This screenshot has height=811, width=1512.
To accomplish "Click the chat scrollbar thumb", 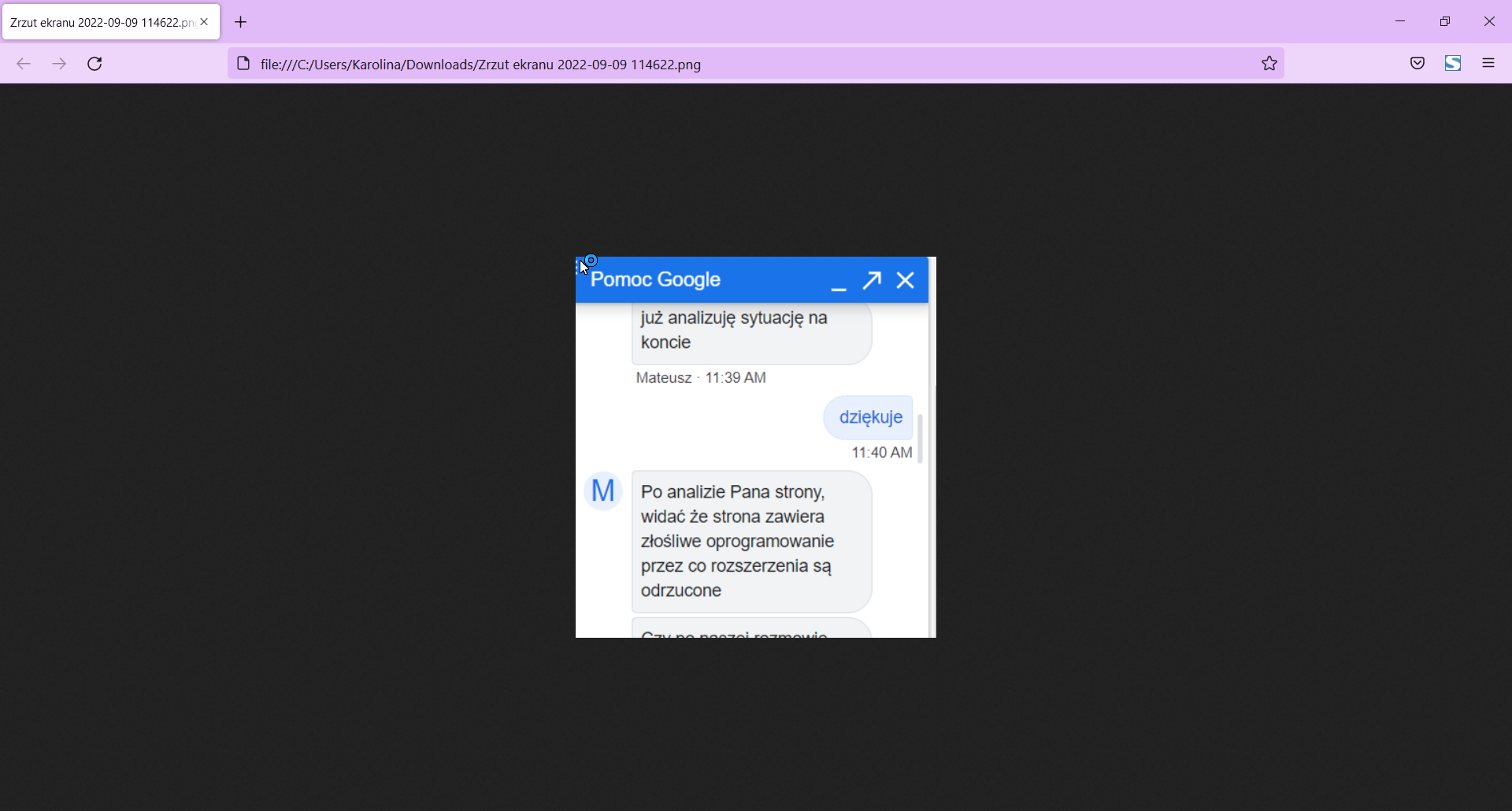I will click(x=920, y=439).
